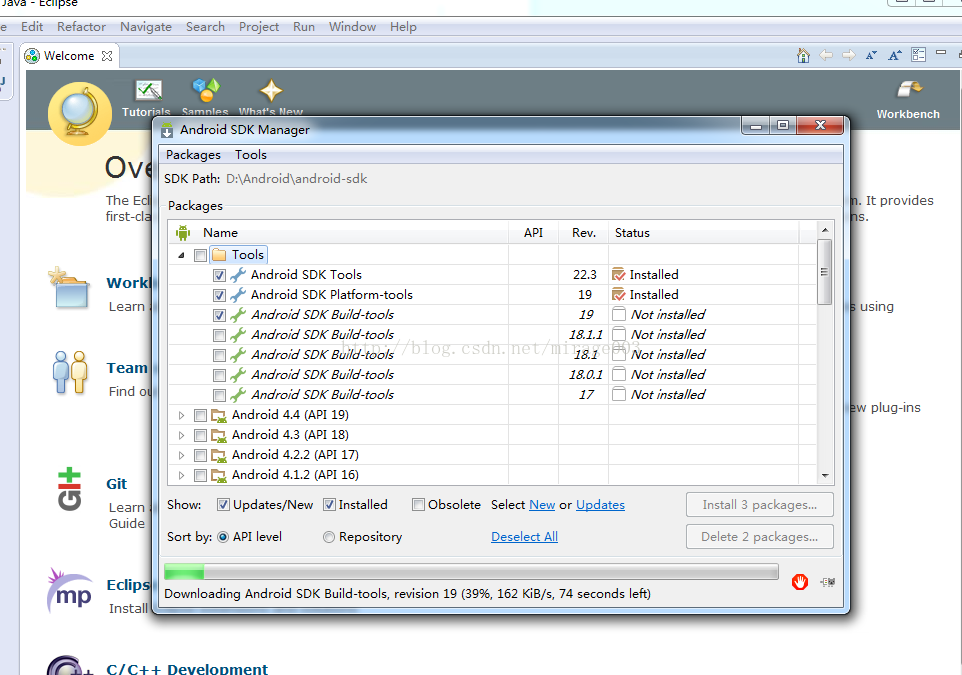Check Android SDK Build-tools rev 18.1.1 checkbox
This screenshot has height=675, width=962.
[x=219, y=336]
